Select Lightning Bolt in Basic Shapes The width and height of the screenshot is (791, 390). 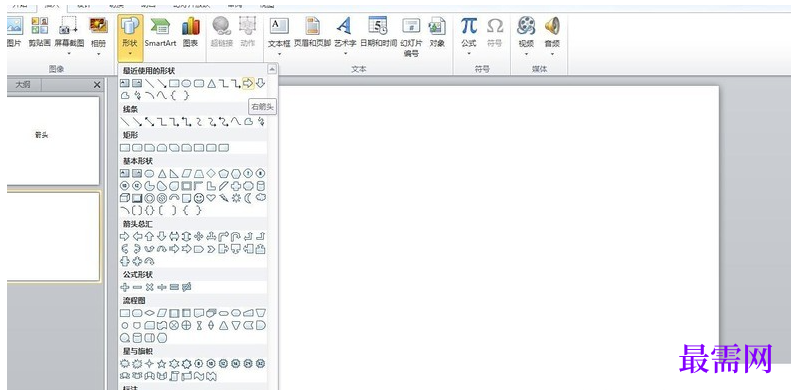(223, 198)
